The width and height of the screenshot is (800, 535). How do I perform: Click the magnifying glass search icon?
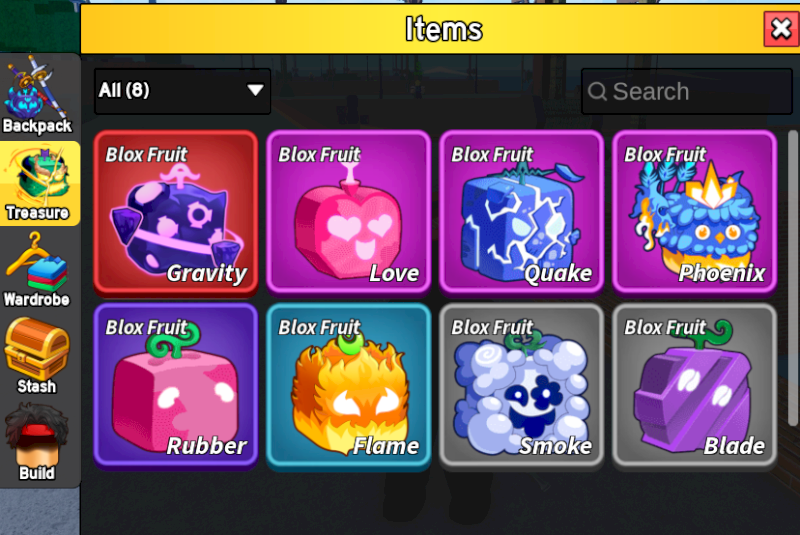click(597, 92)
